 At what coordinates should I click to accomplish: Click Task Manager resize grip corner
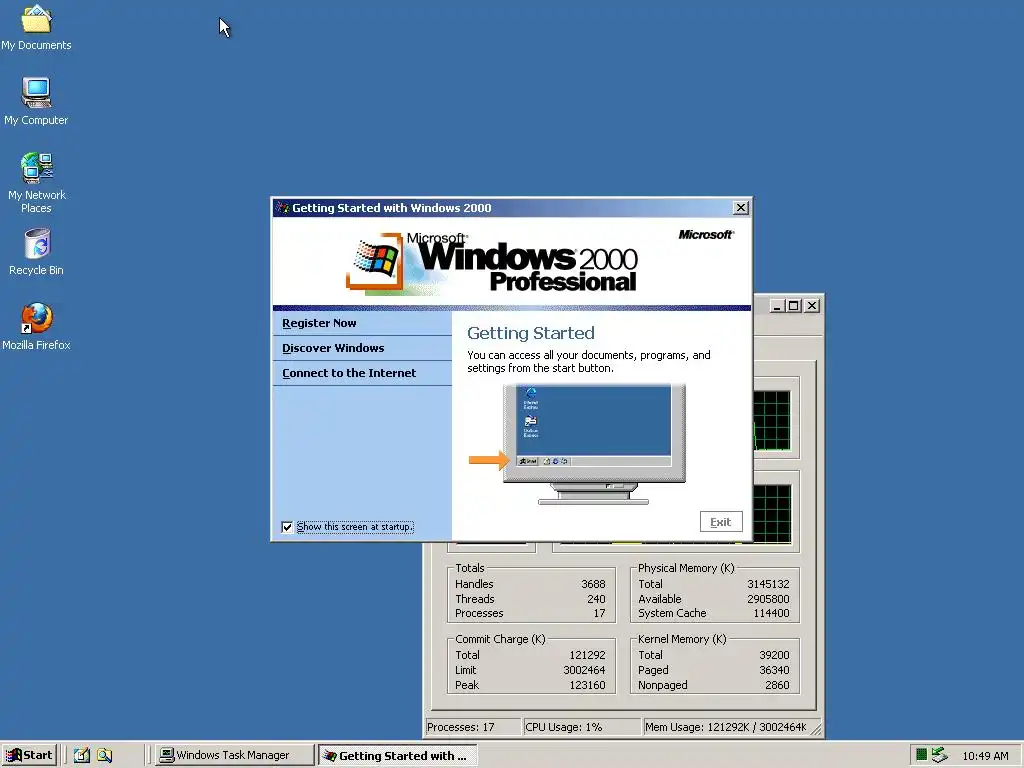[816, 729]
